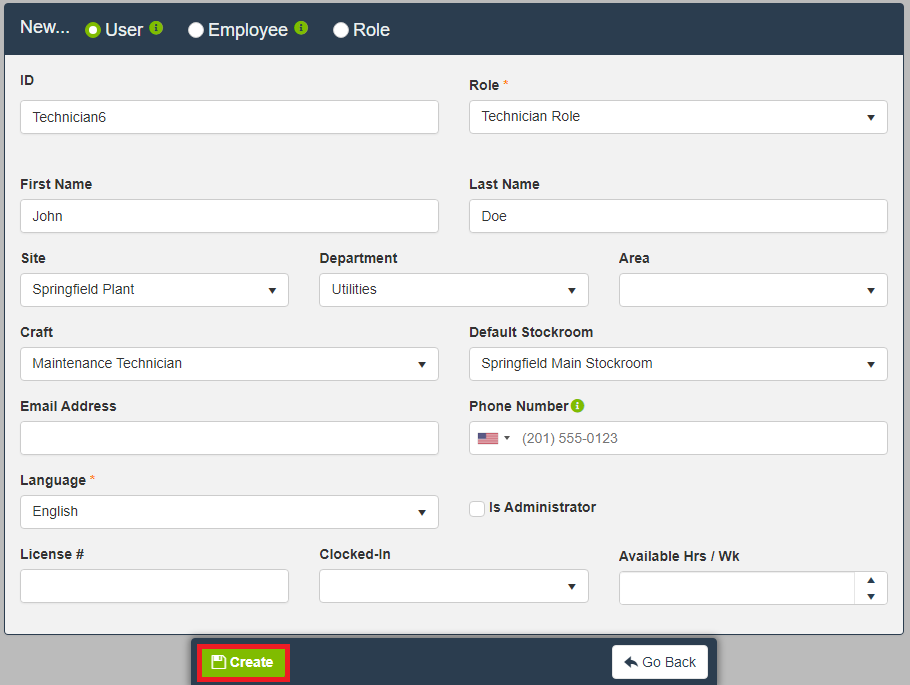
Task: Decrease Available Hrs / Wk with down arrow
Action: click(x=870, y=597)
